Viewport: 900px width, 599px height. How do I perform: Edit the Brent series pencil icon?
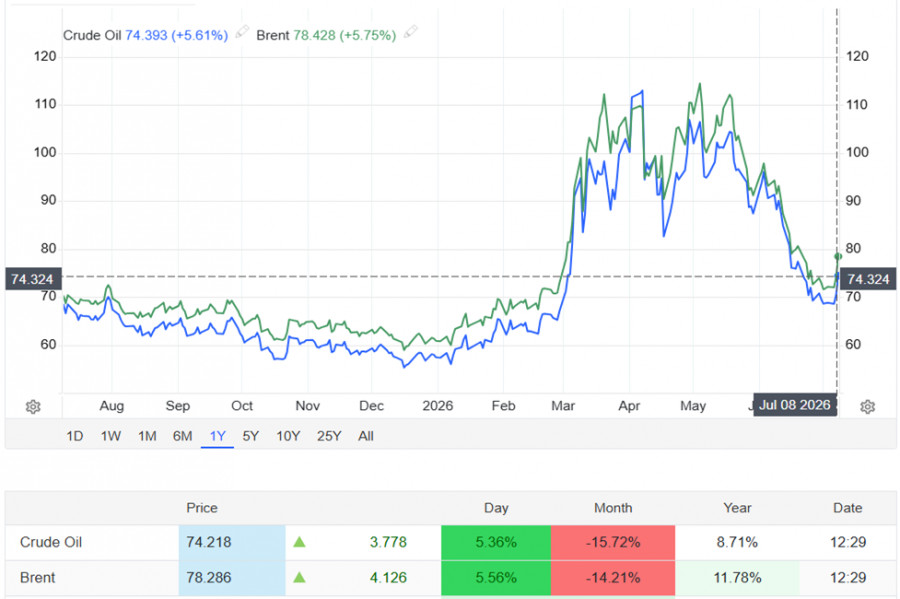(410, 32)
